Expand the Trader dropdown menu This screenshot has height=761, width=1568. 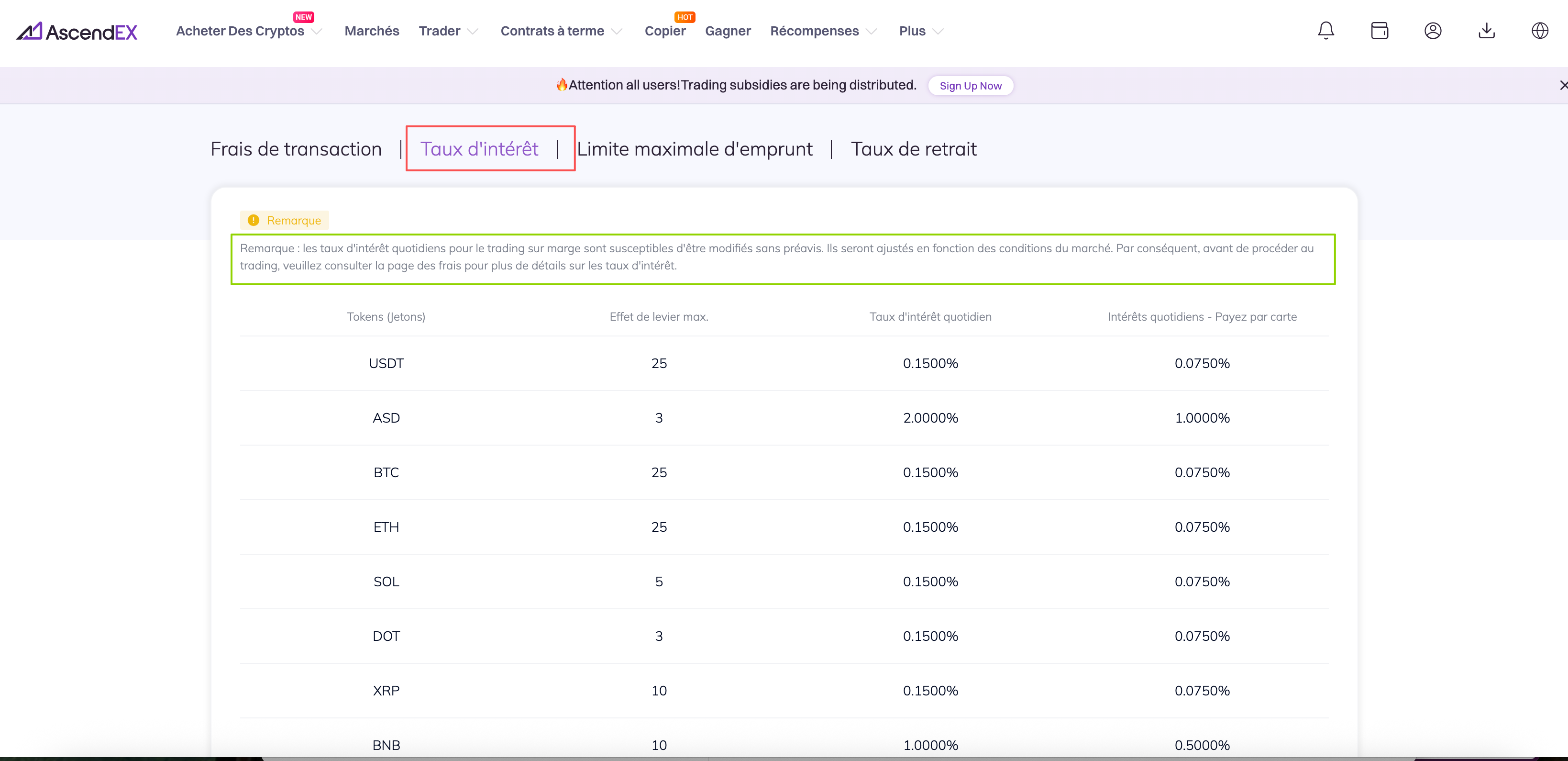point(448,31)
